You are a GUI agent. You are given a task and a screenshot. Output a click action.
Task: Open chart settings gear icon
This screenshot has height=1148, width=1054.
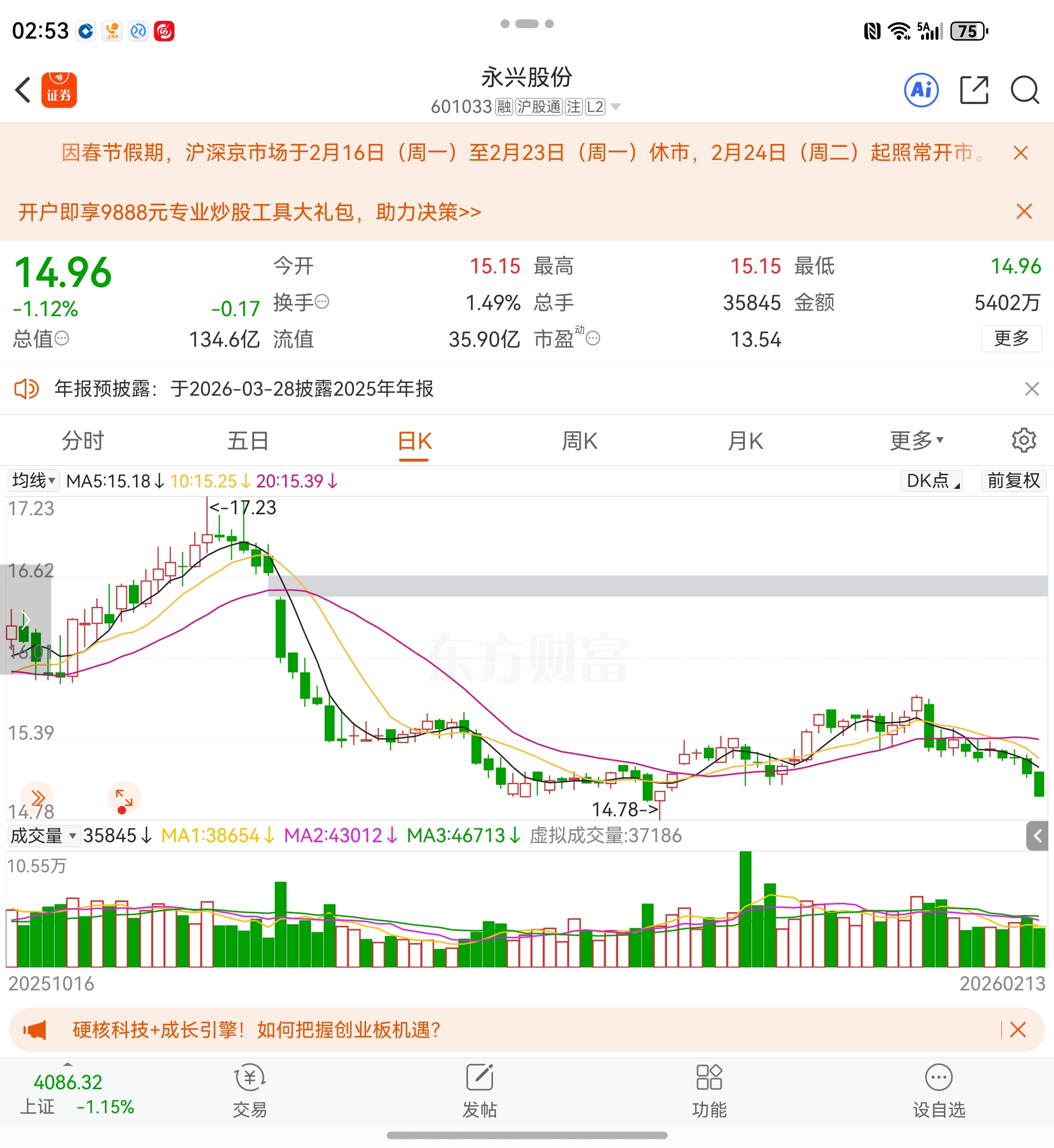(x=1023, y=440)
